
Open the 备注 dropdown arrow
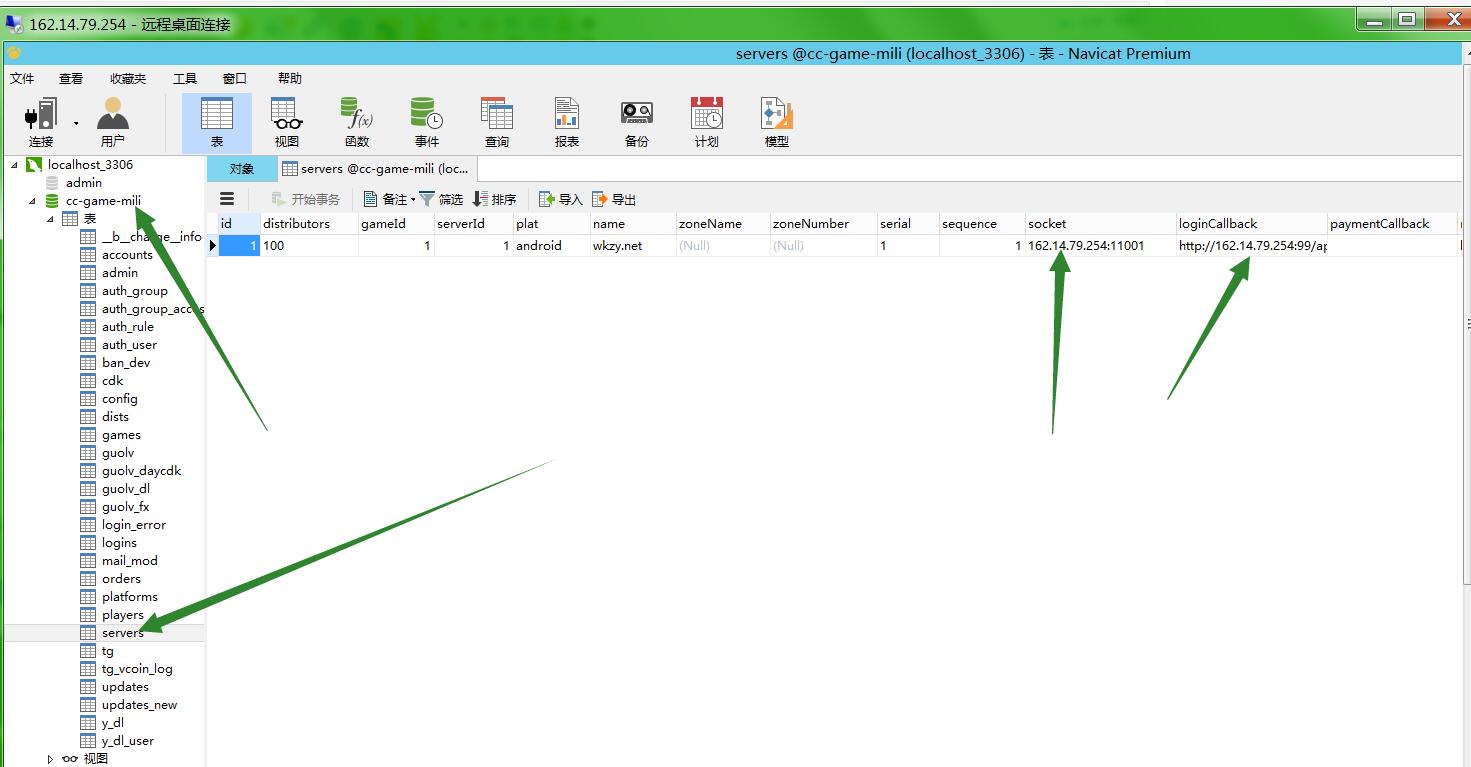(413, 200)
